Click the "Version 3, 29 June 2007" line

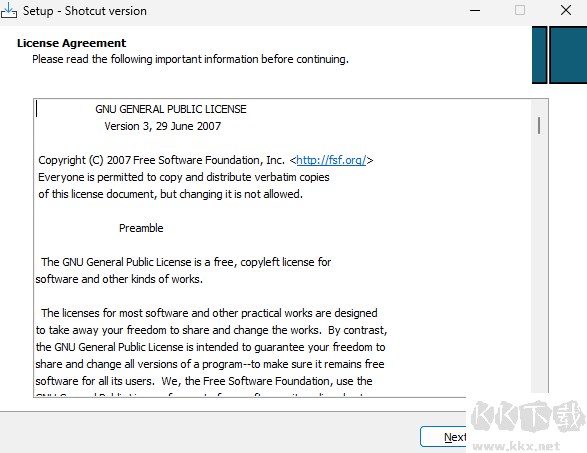[x=162, y=126]
